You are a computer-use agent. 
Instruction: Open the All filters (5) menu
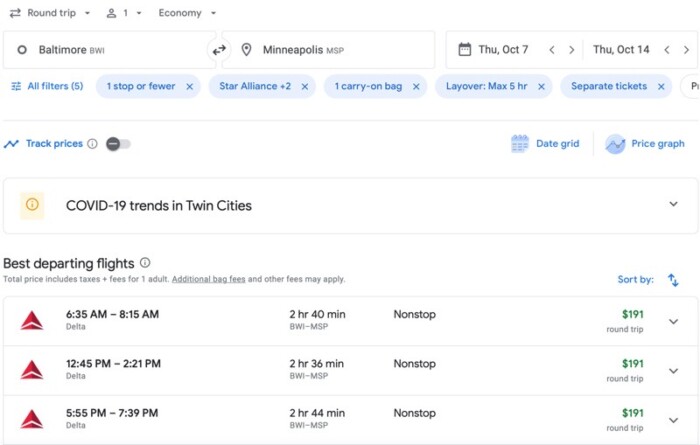pos(47,86)
